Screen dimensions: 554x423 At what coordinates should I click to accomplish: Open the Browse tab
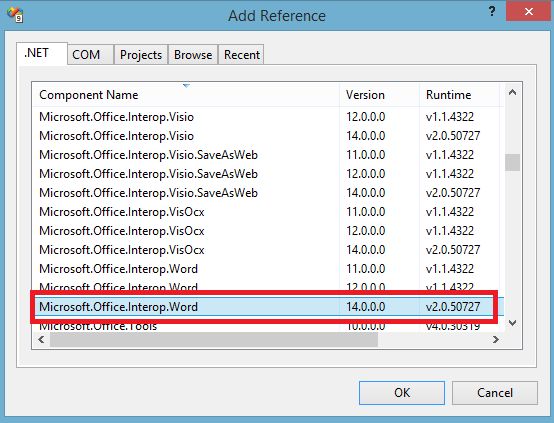point(193,55)
